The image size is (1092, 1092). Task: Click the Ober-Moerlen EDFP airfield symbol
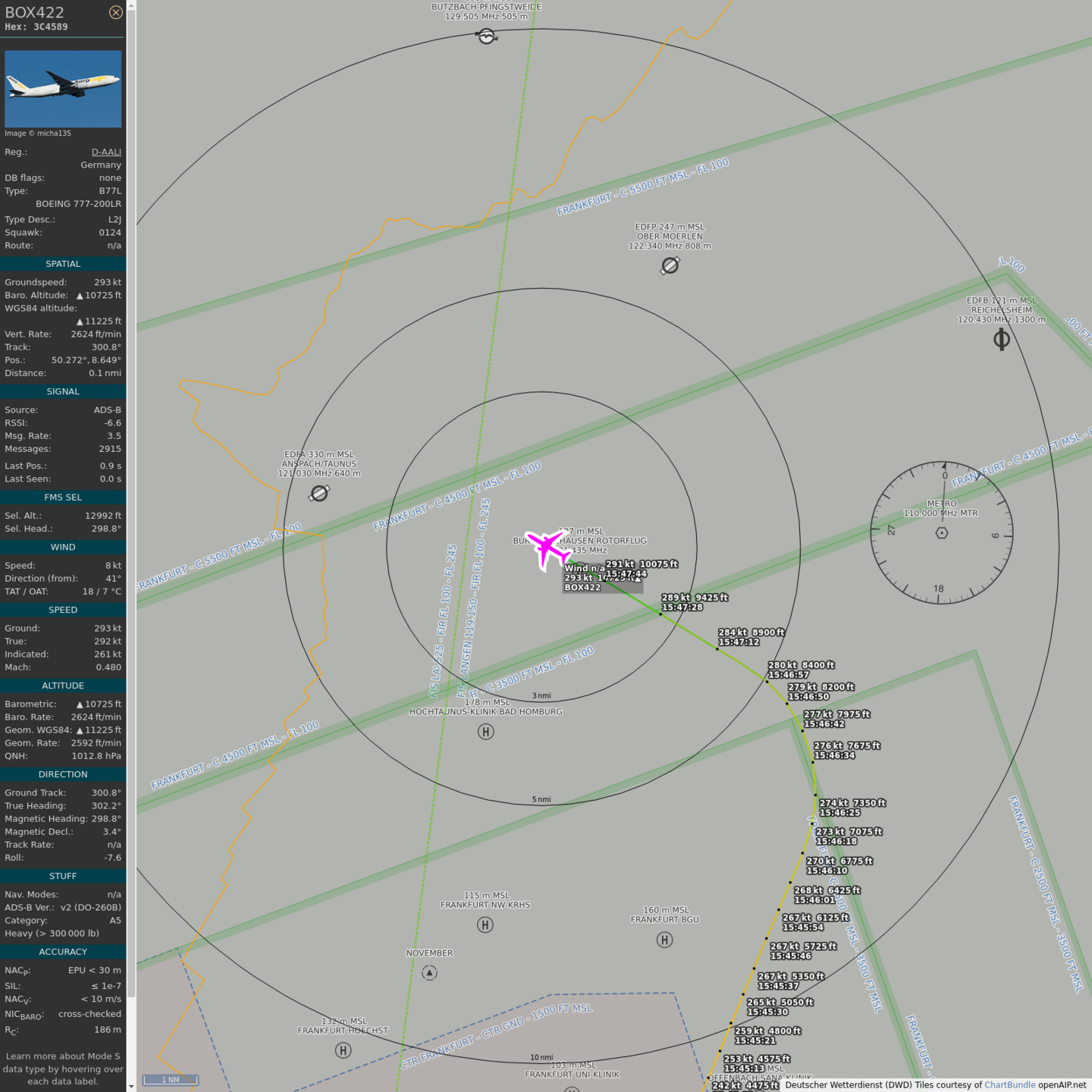670,265
